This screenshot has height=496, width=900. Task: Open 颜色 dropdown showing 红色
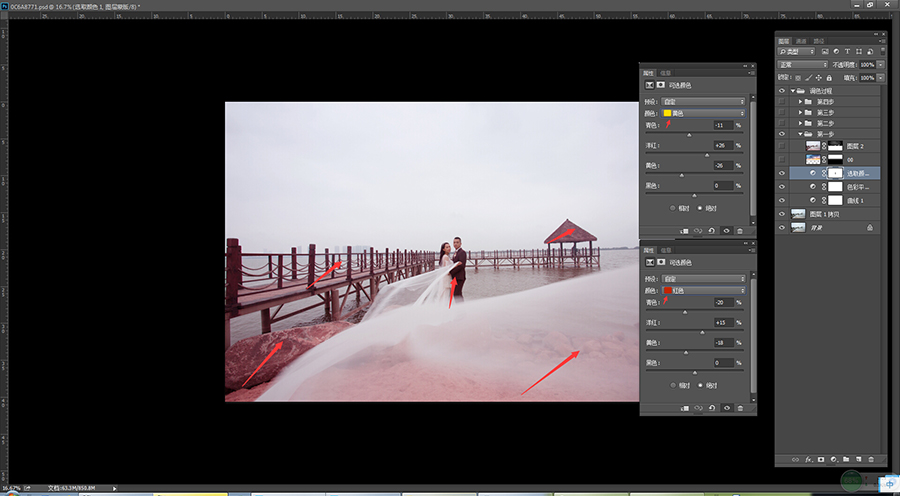pyautogui.click(x=703, y=290)
